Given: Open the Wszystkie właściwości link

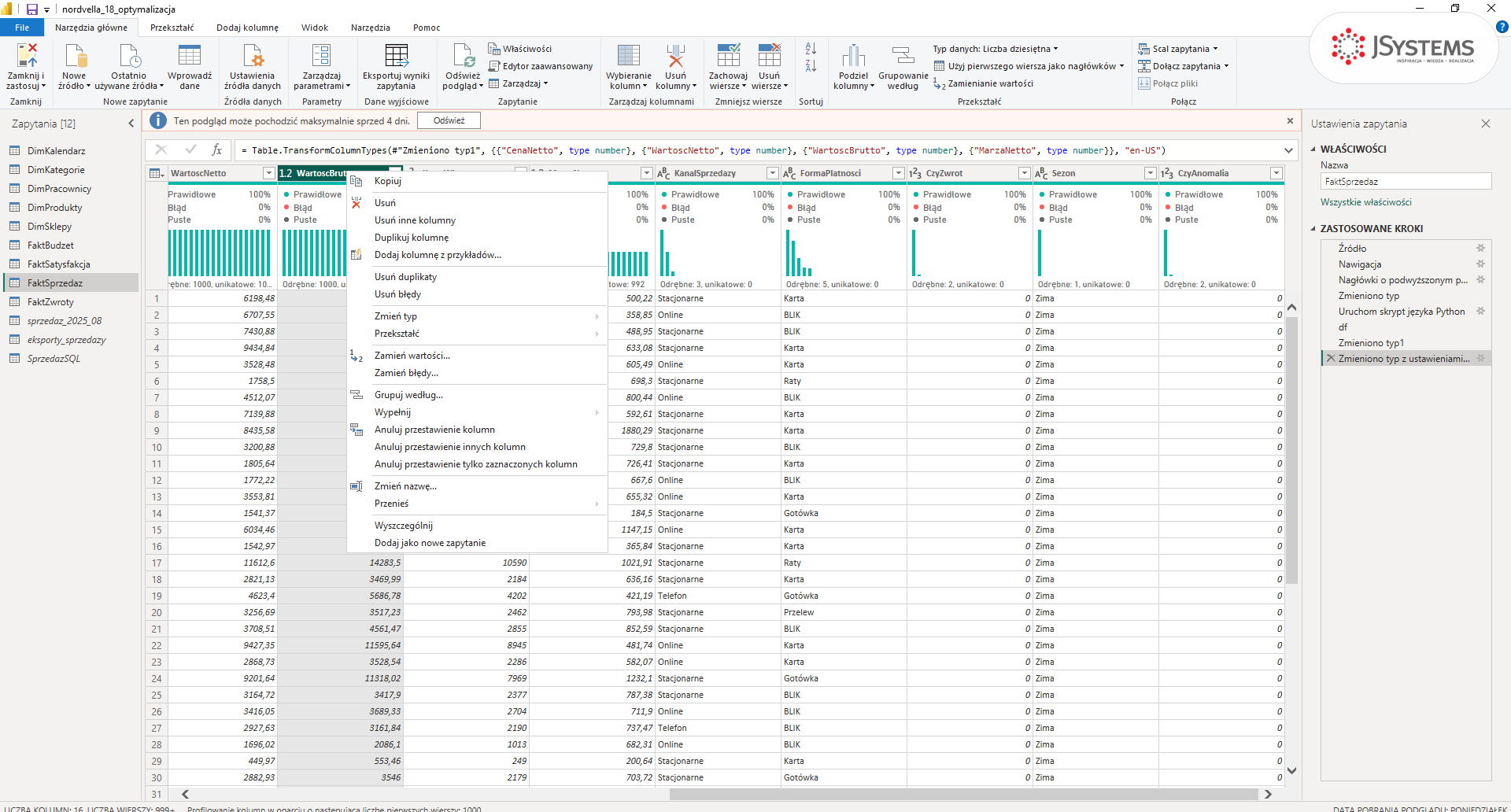Looking at the screenshot, I should [1365, 202].
